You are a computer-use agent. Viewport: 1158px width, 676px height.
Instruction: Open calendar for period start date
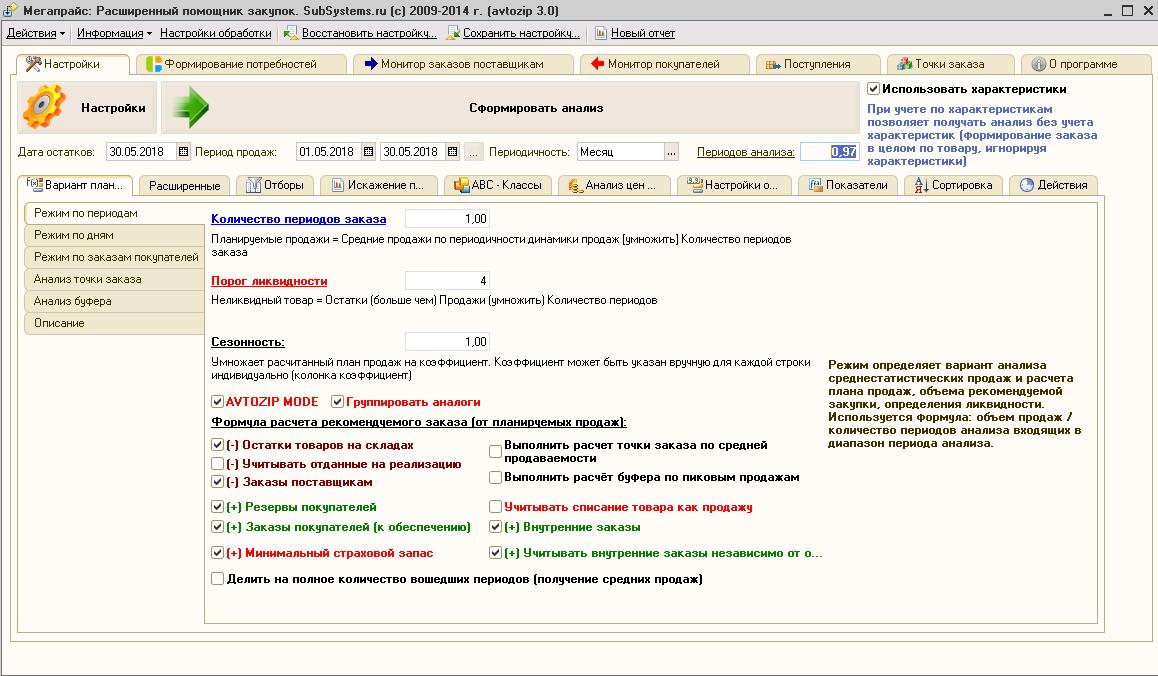tap(369, 152)
